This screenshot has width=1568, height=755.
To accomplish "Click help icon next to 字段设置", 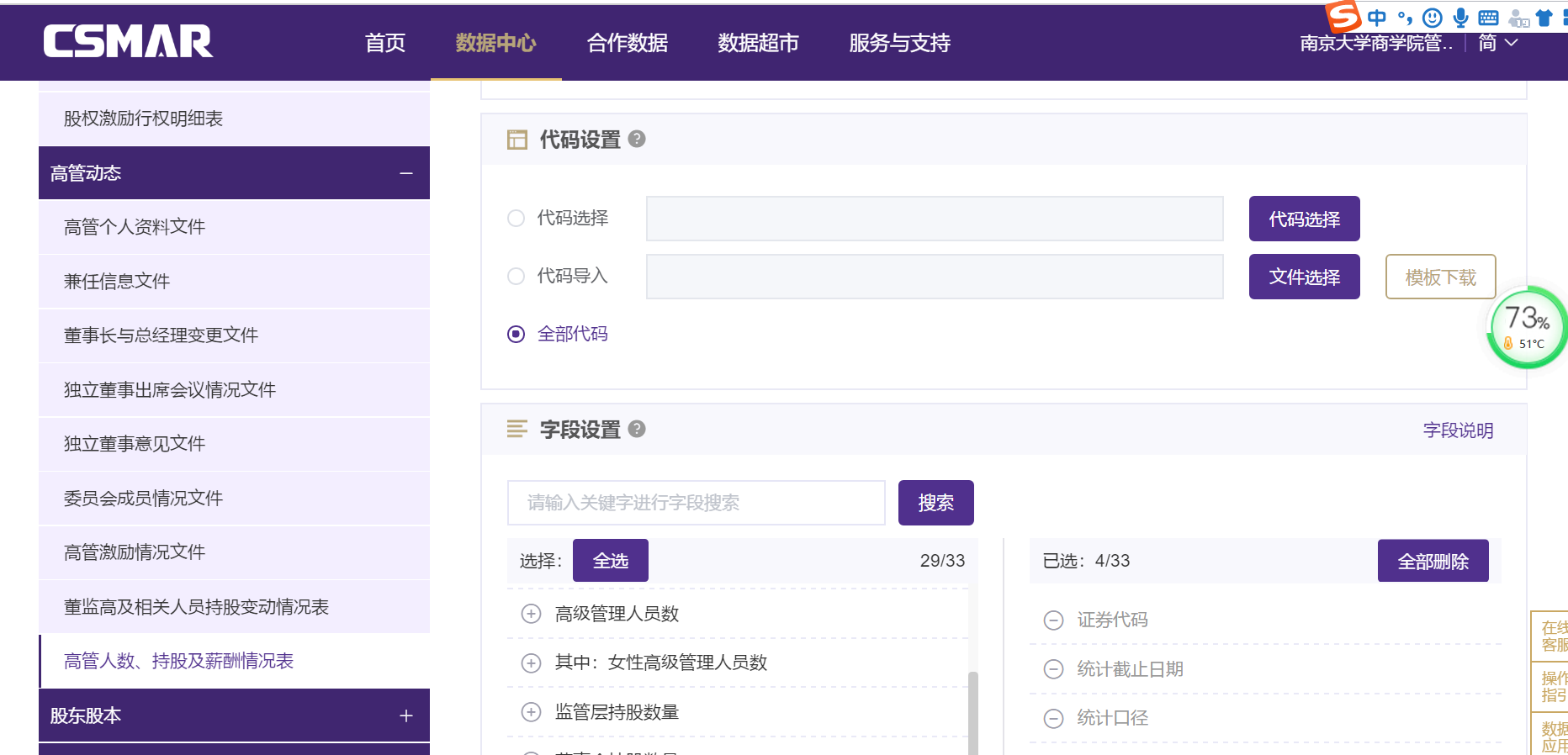I will (637, 429).
